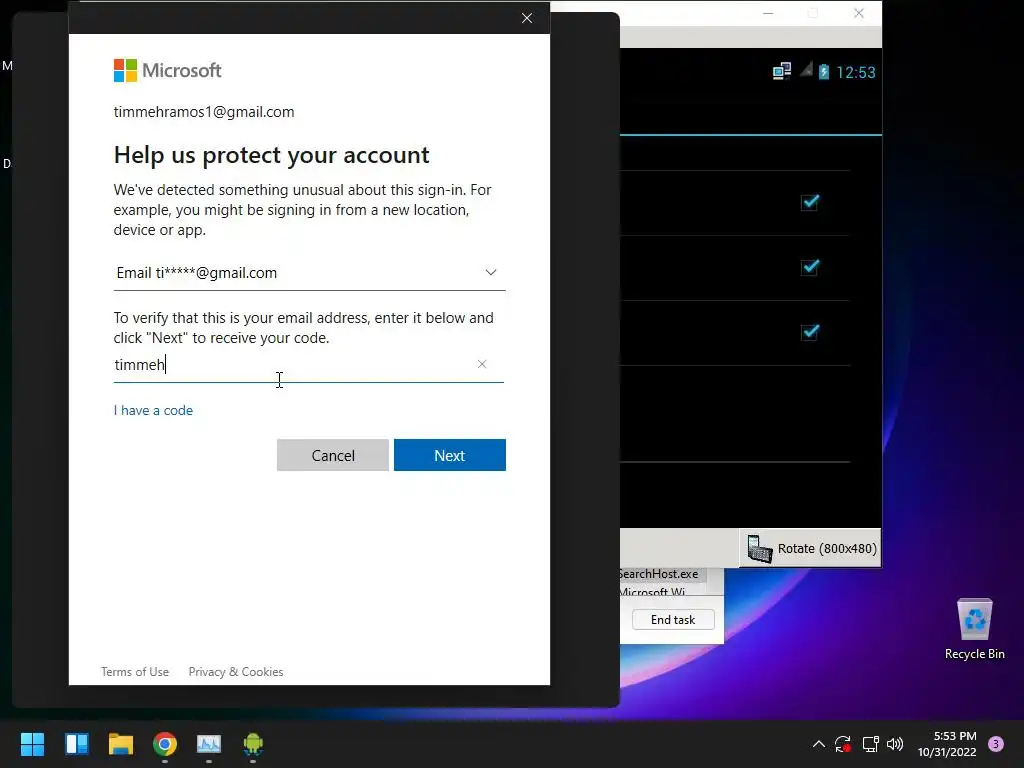Screen dimensions: 1024x768
Task: Expand the Email ti*****@gmail.com dropdown
Action: tap(310, 273)
